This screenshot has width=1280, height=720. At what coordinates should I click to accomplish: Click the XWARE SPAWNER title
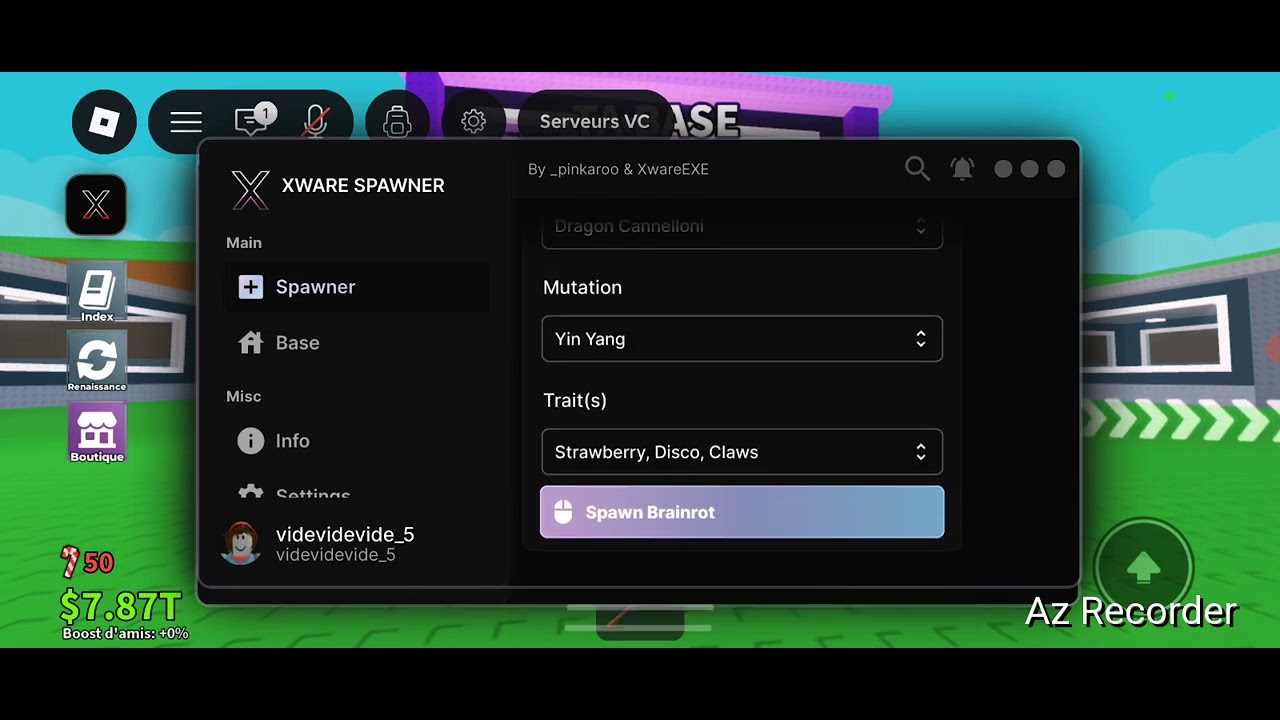point(363,186)
